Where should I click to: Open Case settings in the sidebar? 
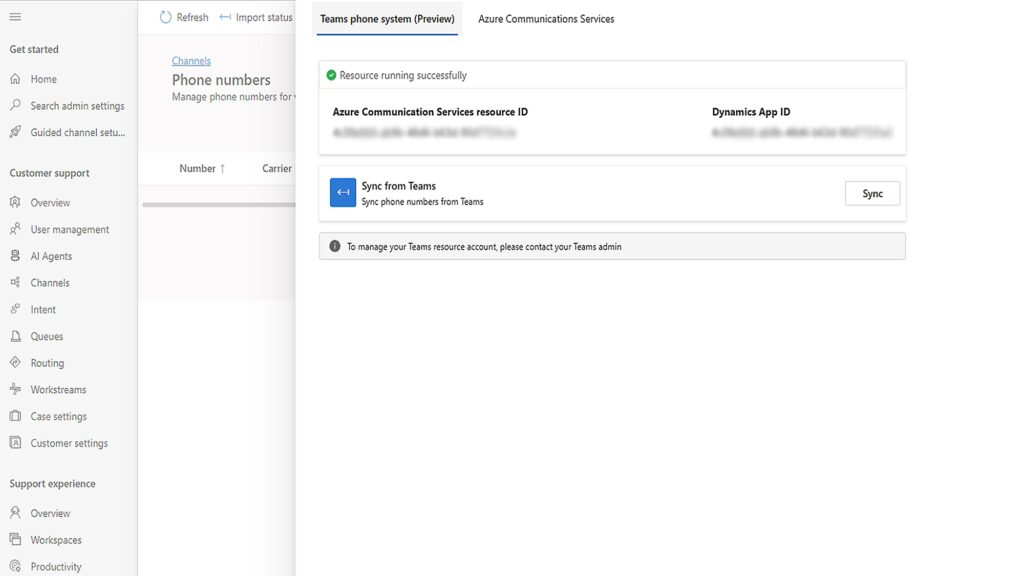58,417
